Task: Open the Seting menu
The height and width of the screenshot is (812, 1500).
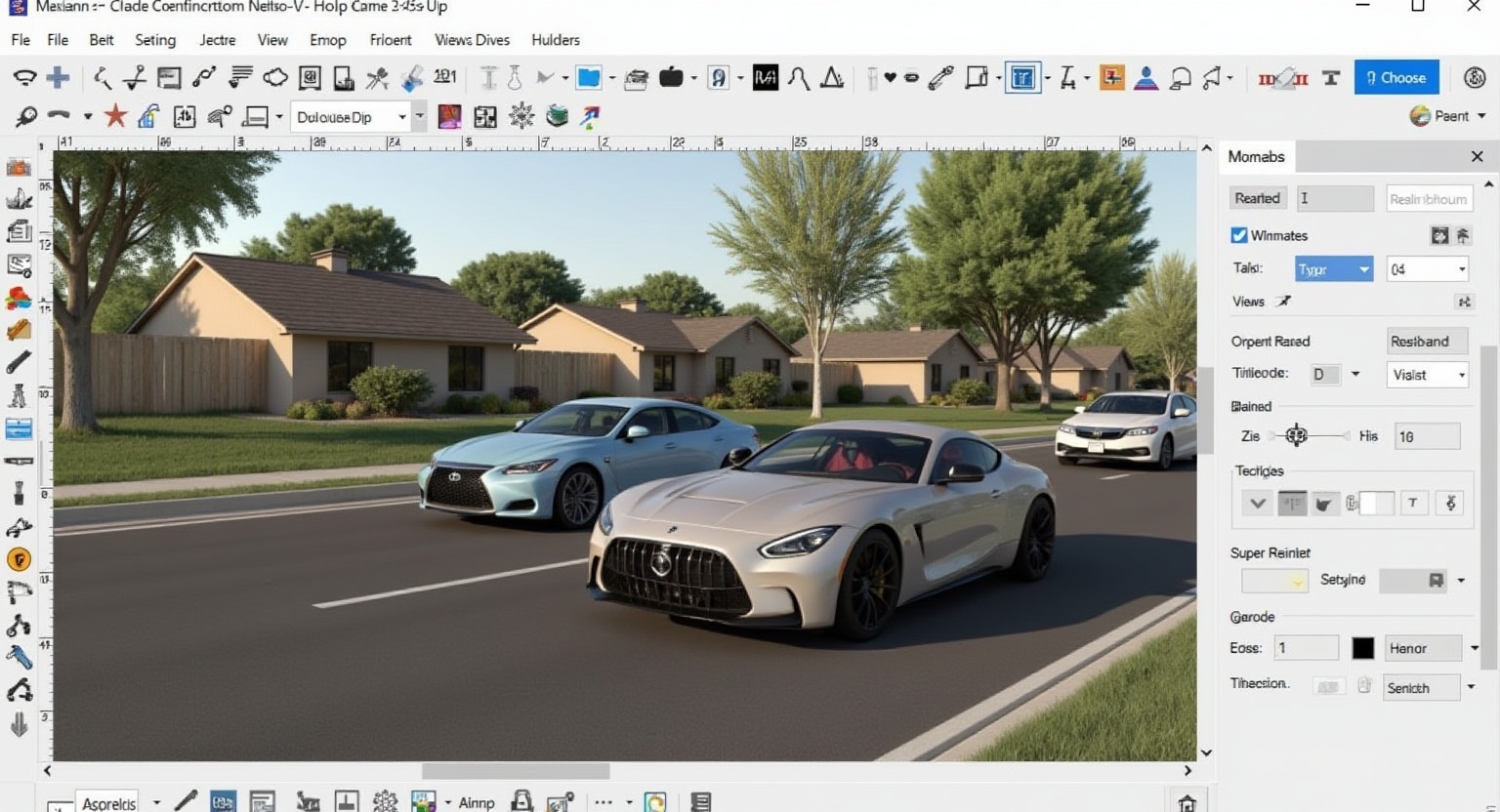Action: pyautogui.click(x=155, y=40)
